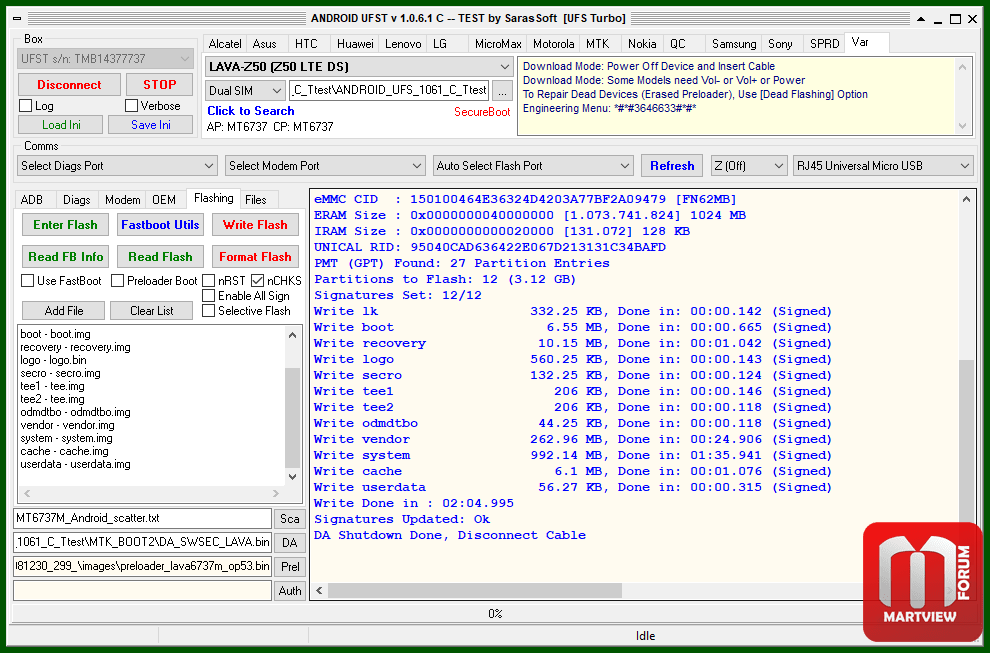Uncheck the nCHKS checkbox
This screenshot has height=653, width=990.
[257, 280]
